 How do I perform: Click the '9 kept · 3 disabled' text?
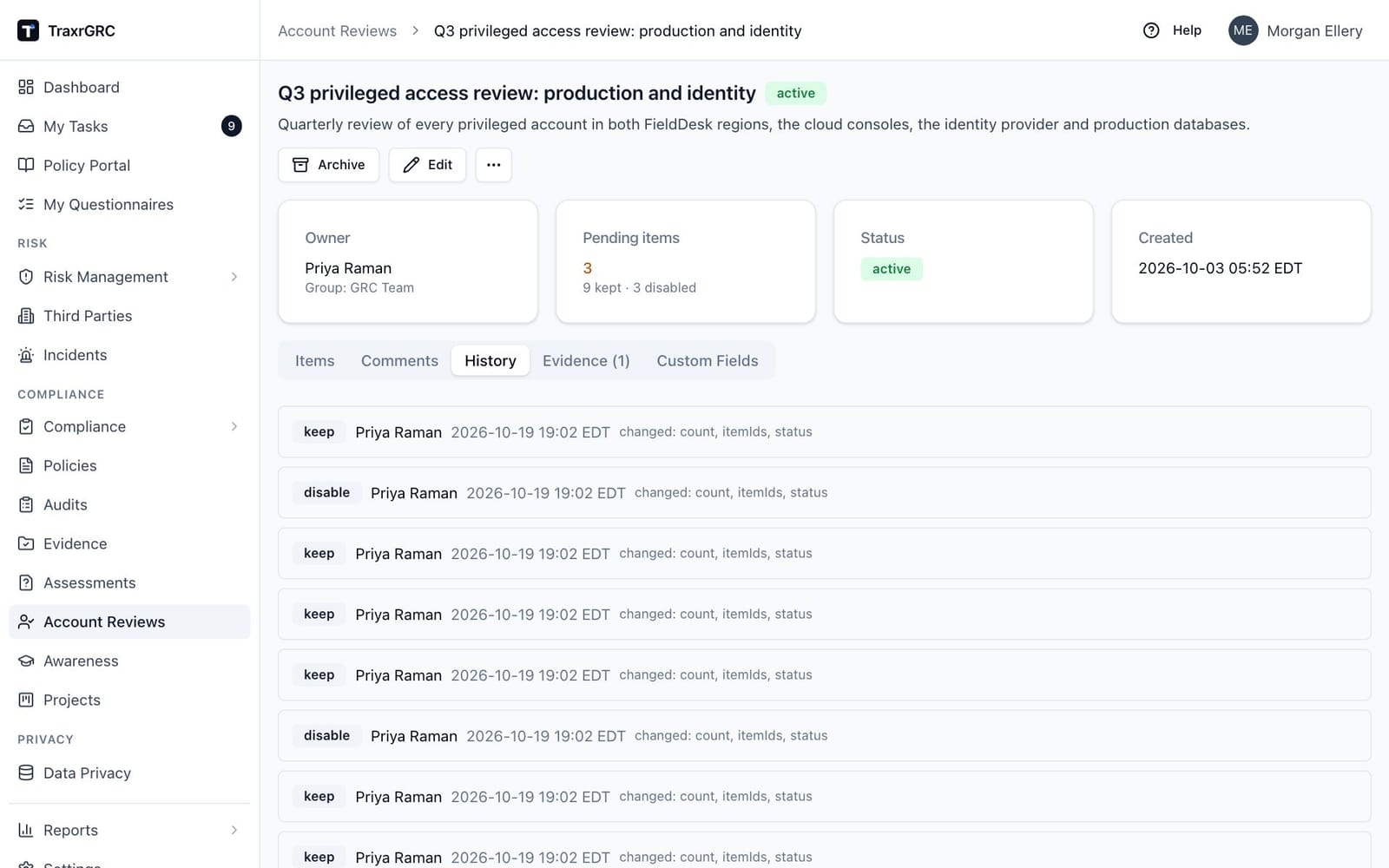640,287
